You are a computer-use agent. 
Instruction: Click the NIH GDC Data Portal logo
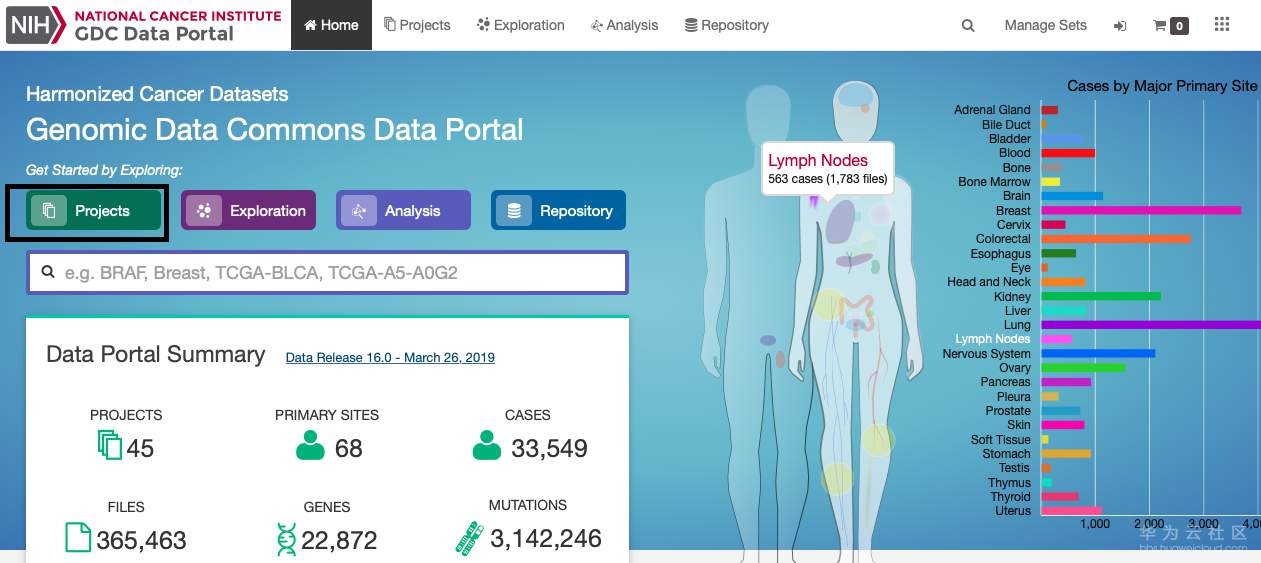coord(144,25)
